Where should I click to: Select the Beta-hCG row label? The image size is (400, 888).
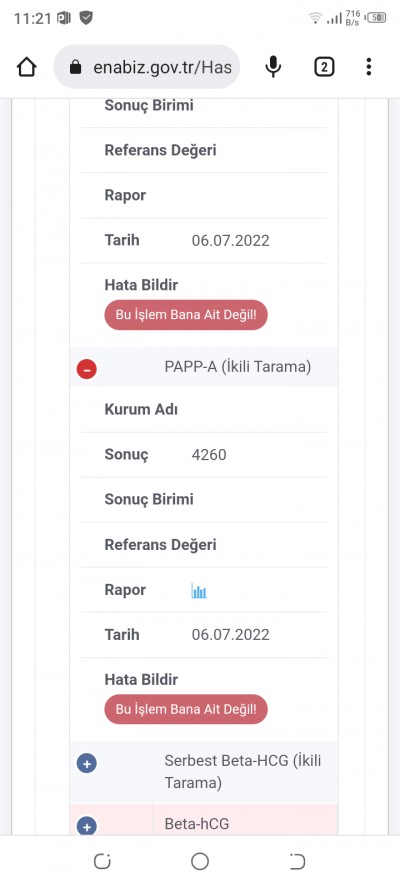[x=197, y=824]
